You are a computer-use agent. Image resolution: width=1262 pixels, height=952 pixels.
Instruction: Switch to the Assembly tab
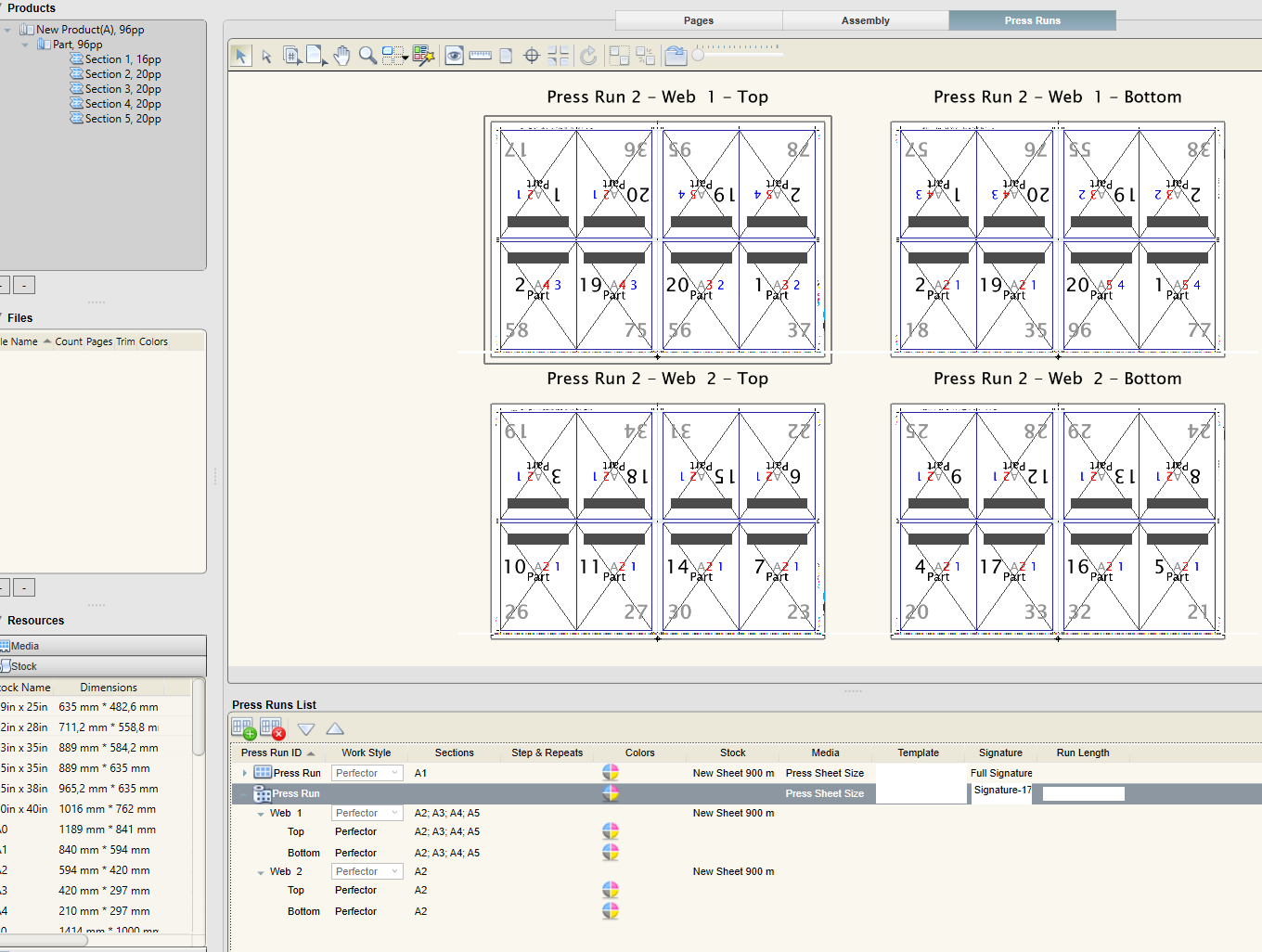(866, 20)
